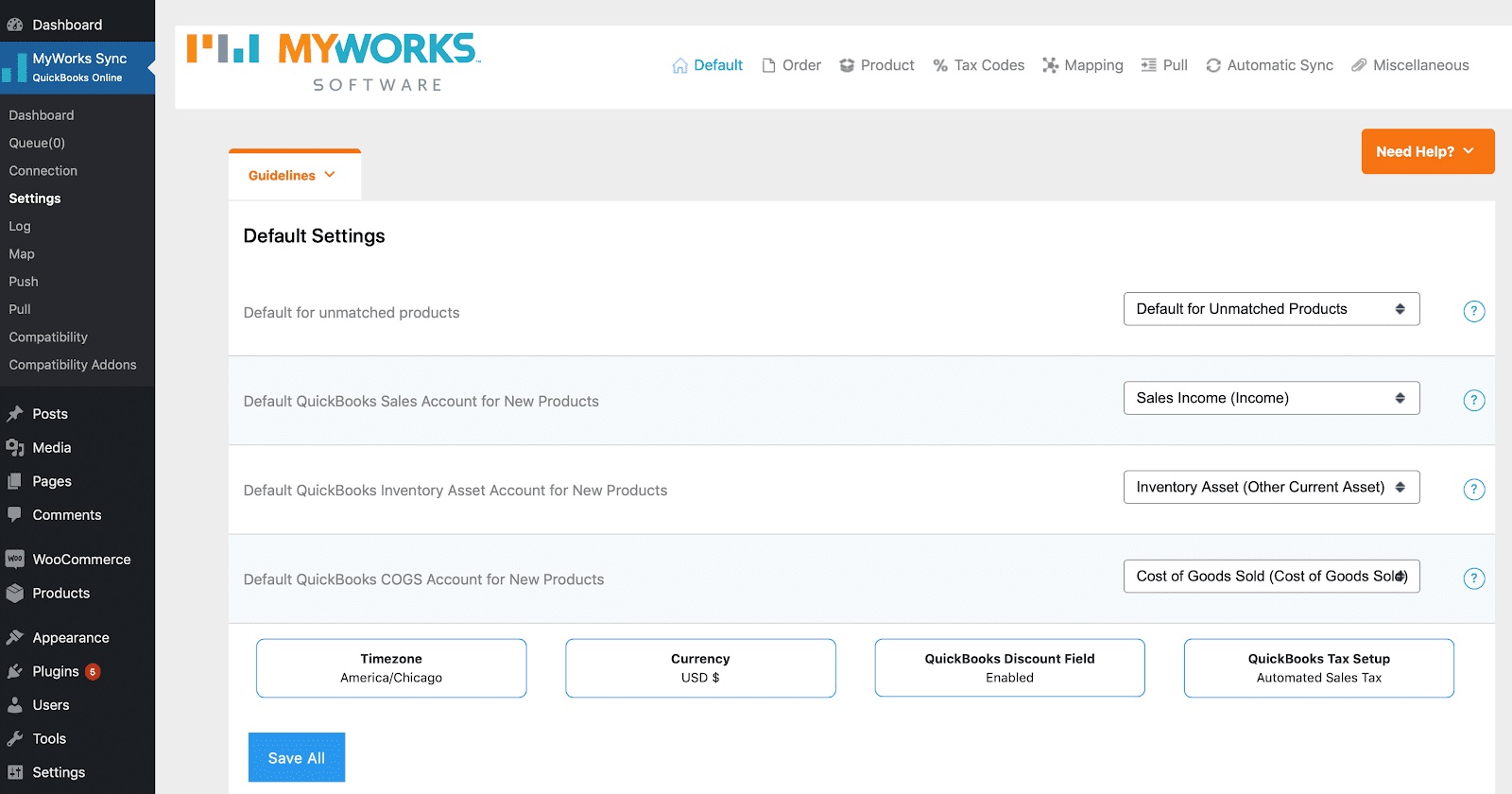Open Compatibility Addons in the sidebar
The image size is (1512, 794).
(x=73, y=365)
